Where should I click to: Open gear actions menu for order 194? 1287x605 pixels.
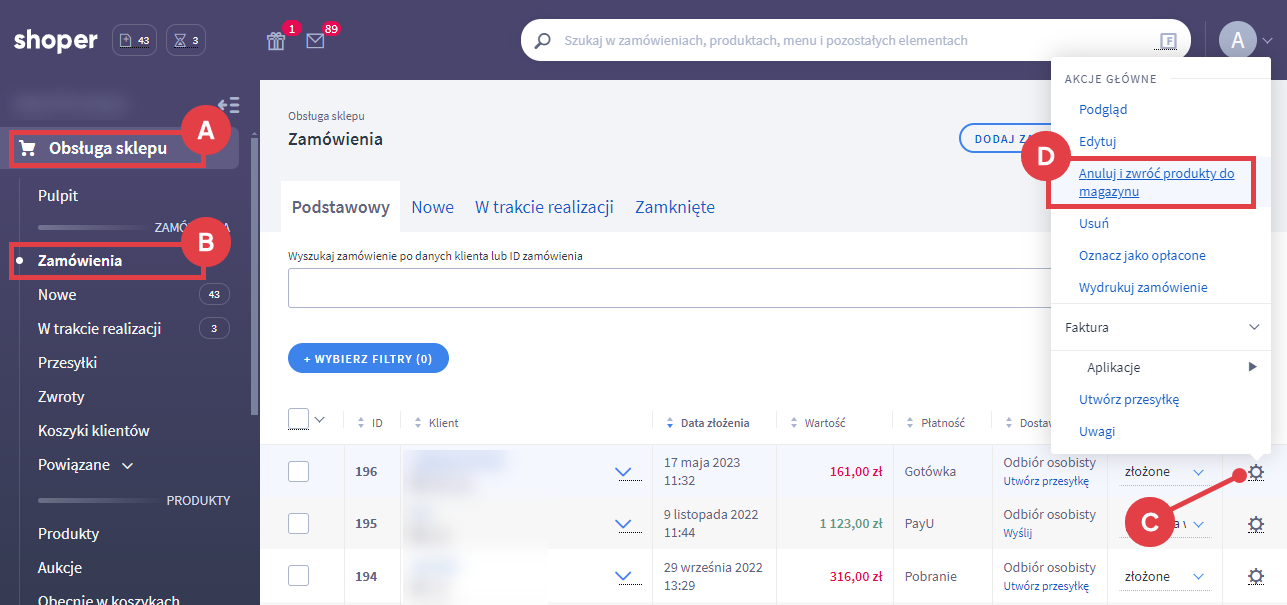pos(1256,576)
